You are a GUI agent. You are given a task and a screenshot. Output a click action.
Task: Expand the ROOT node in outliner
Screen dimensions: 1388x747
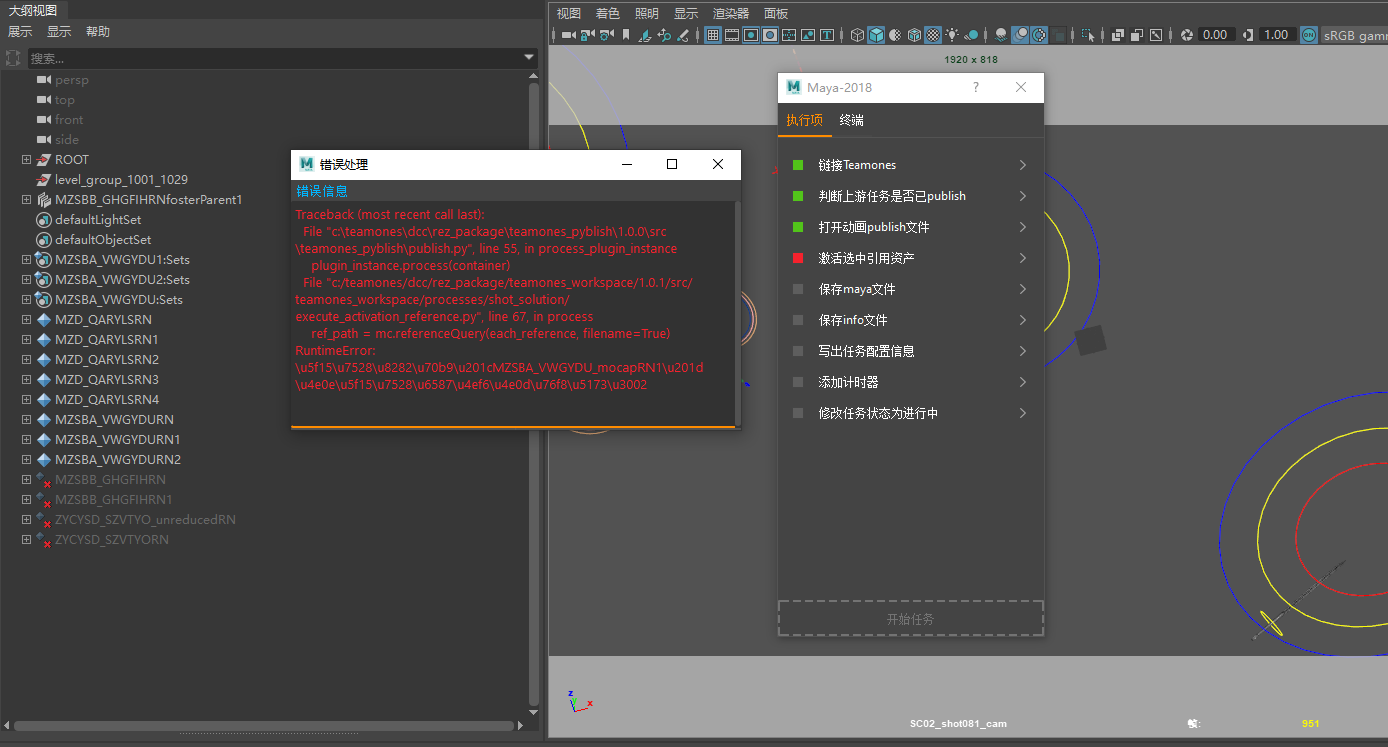[x=27, y=160]
